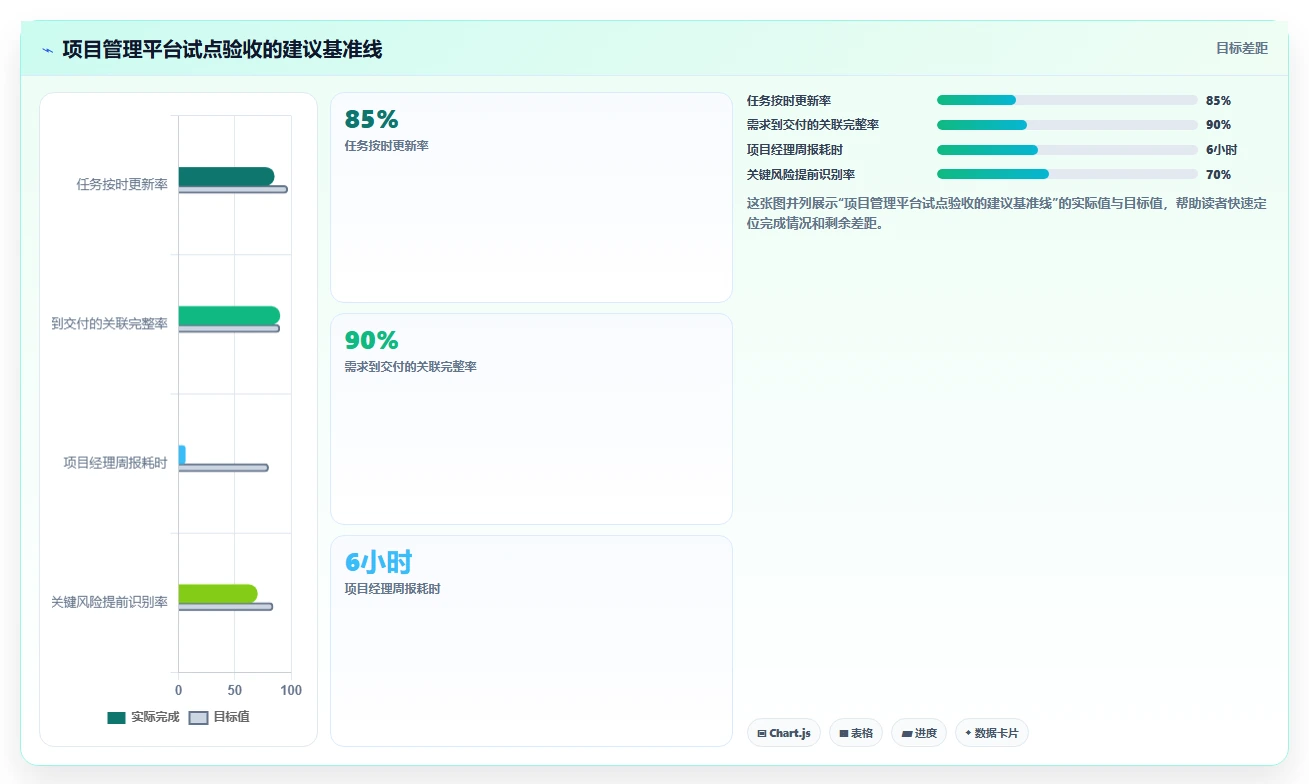
Task: Click the 90% value in progress list
Action: point(1218,125)
